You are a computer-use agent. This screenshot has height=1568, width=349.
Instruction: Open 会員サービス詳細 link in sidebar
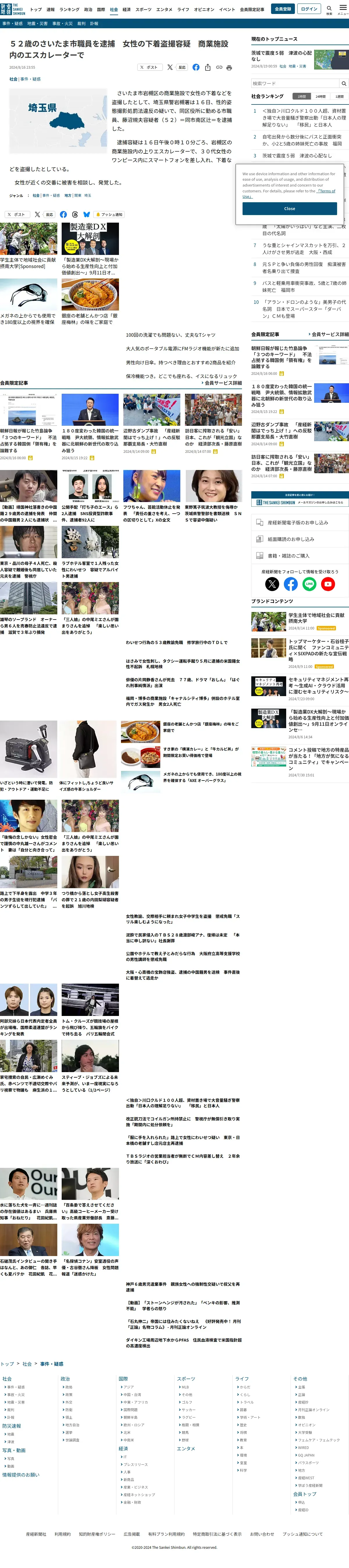[x=328, y=334]
